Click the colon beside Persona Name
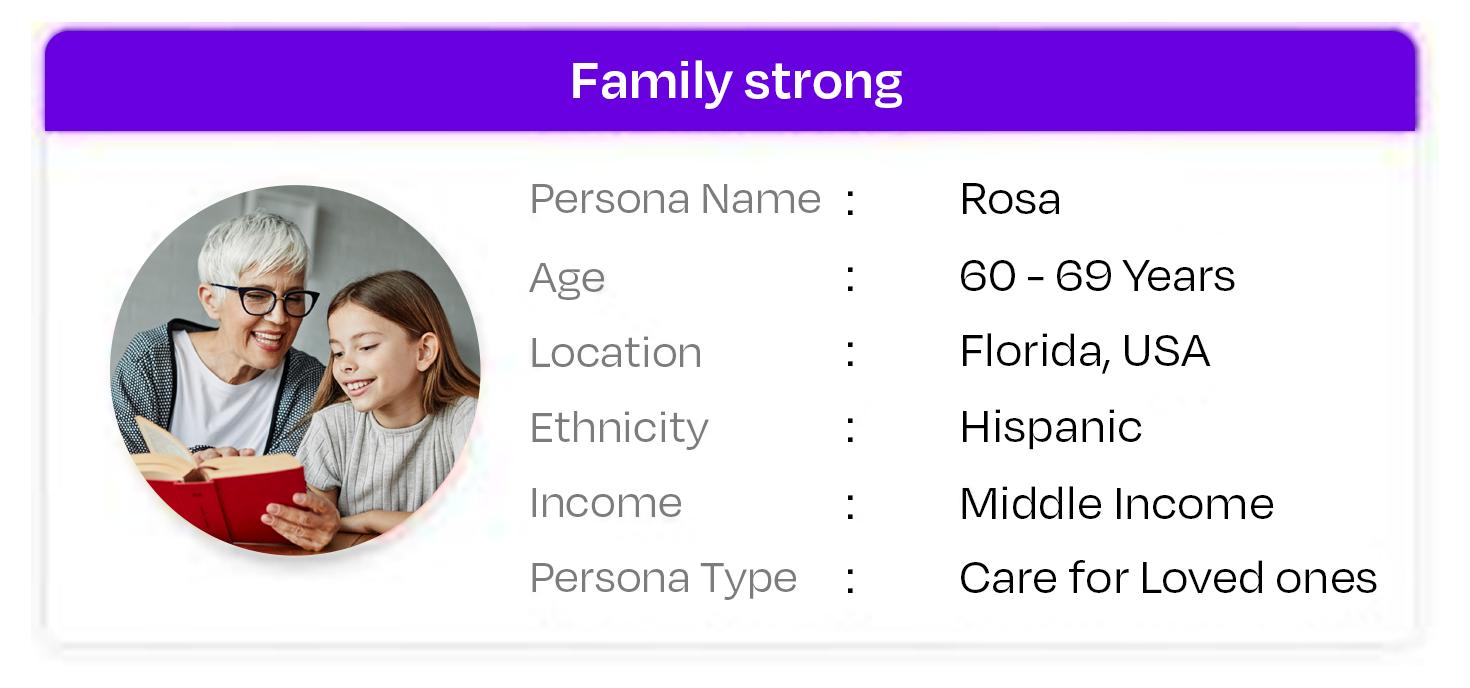Screen dimensions: 1470x688 pyautogui.click(x=850, y=202)
